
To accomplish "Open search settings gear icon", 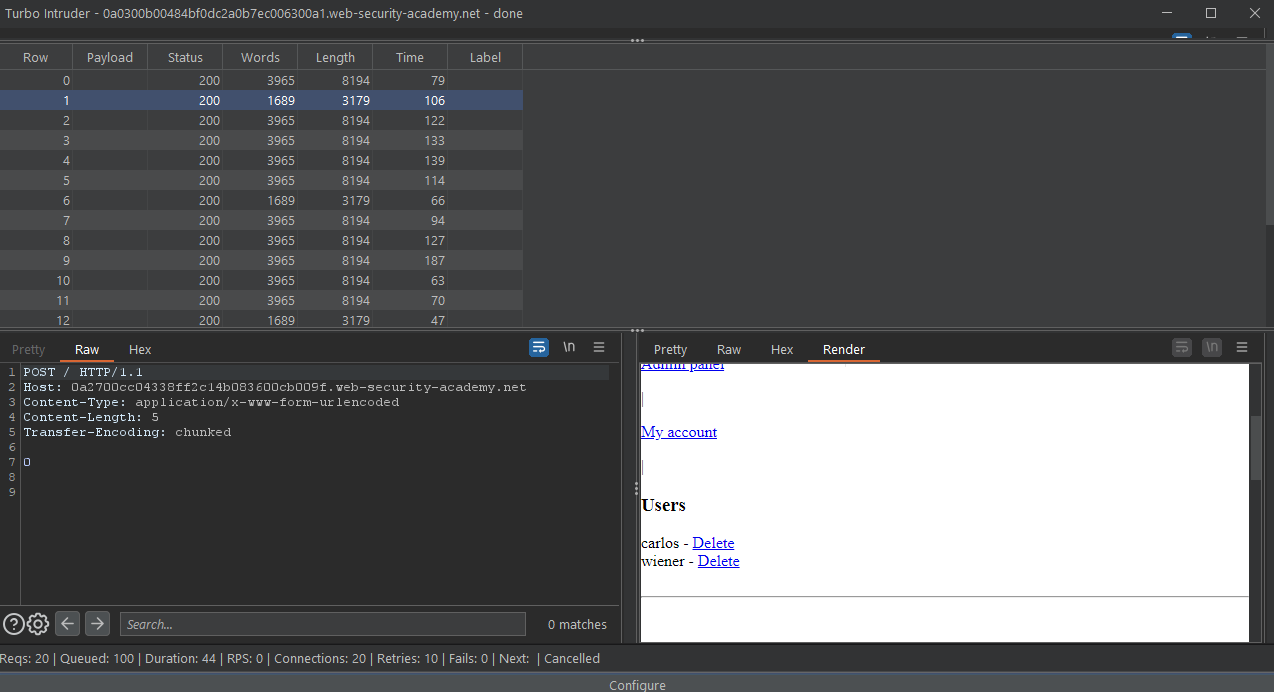I will 38,624.
